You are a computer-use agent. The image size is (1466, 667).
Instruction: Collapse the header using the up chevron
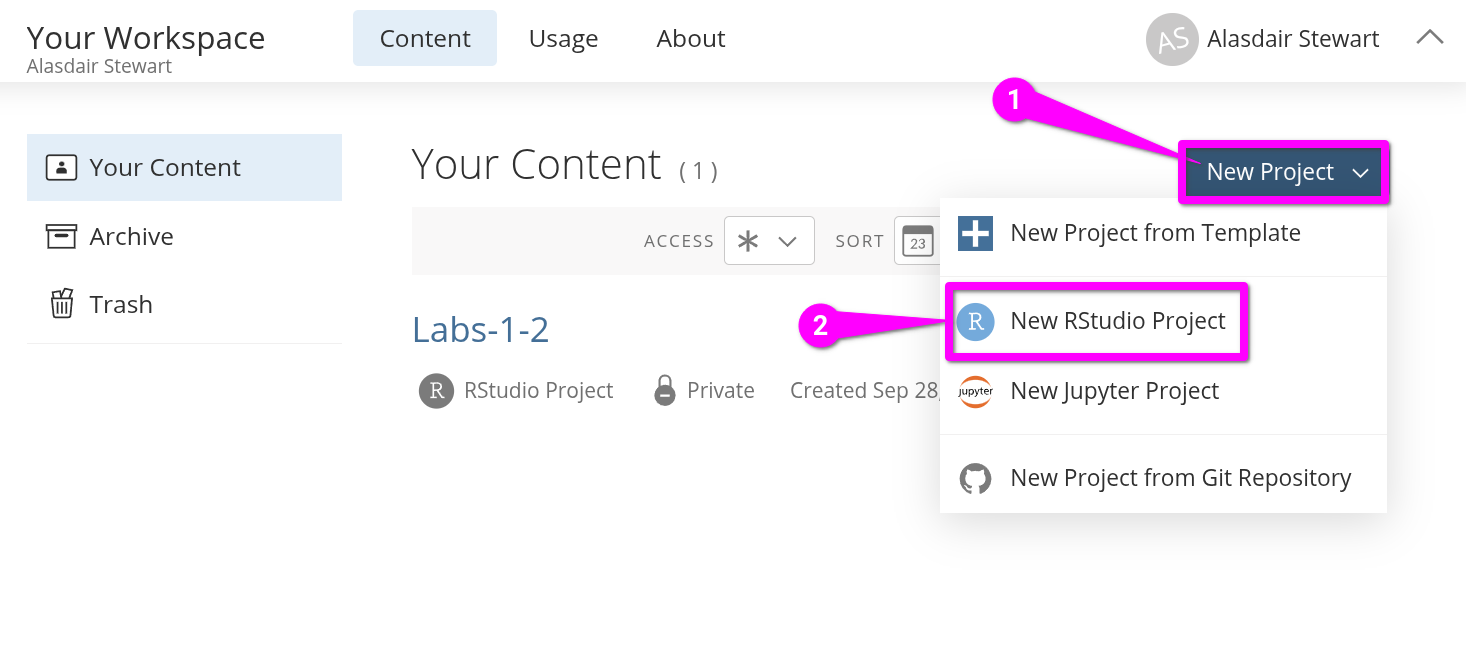[x=1430, y=37]
